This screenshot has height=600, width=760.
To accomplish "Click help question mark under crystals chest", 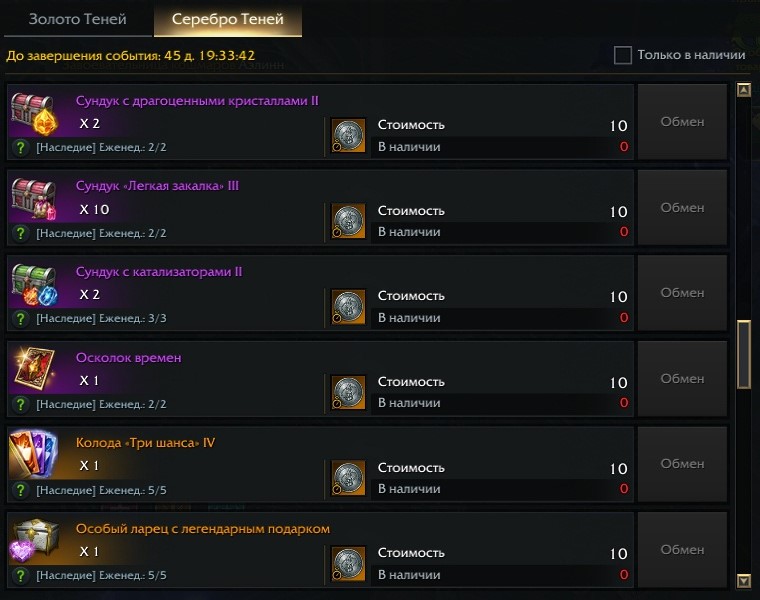I will (x=20, y=147).
